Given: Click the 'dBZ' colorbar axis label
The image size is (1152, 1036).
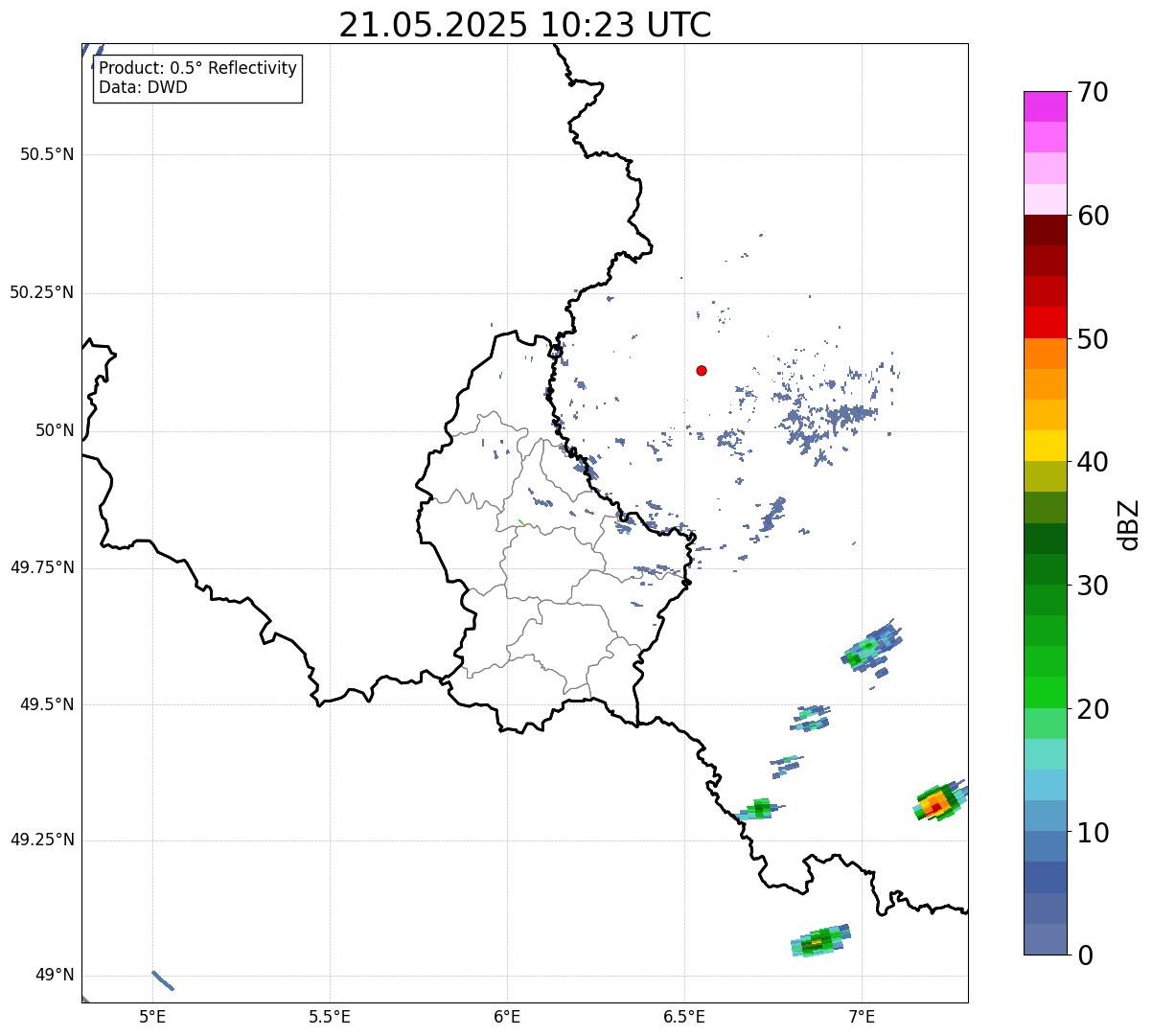Looking at the screenshot, I should tap(1130, 524).
